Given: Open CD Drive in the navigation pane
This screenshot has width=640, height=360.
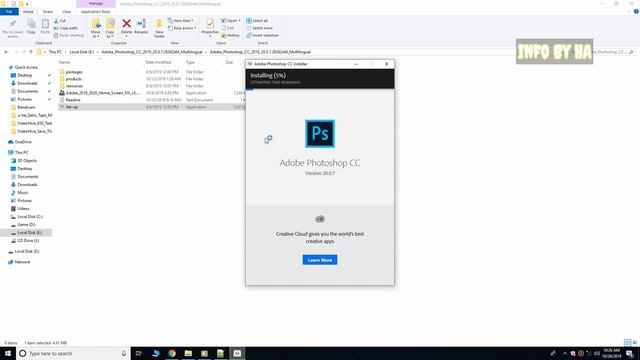Looking at the screenshot, I should 28,240.
